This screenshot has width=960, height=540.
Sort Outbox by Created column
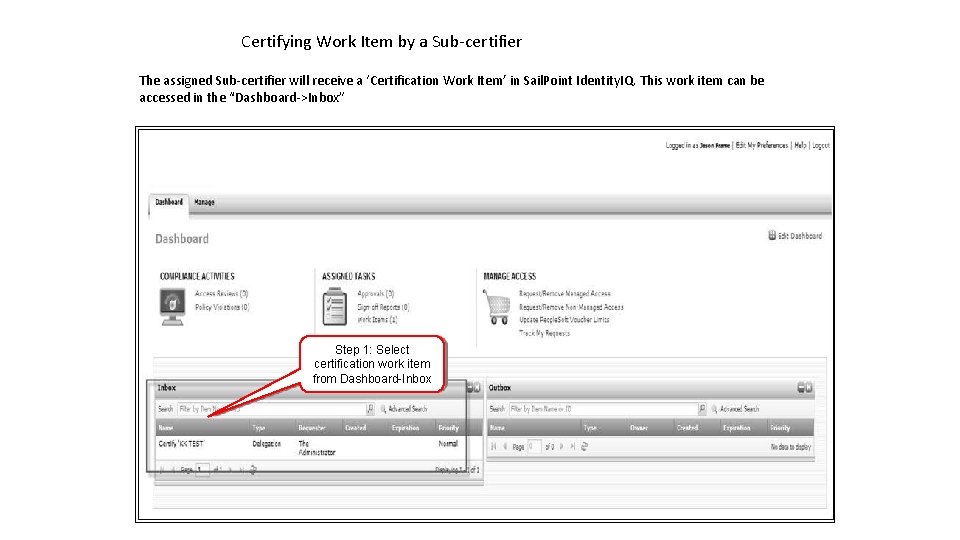point(688,428)
